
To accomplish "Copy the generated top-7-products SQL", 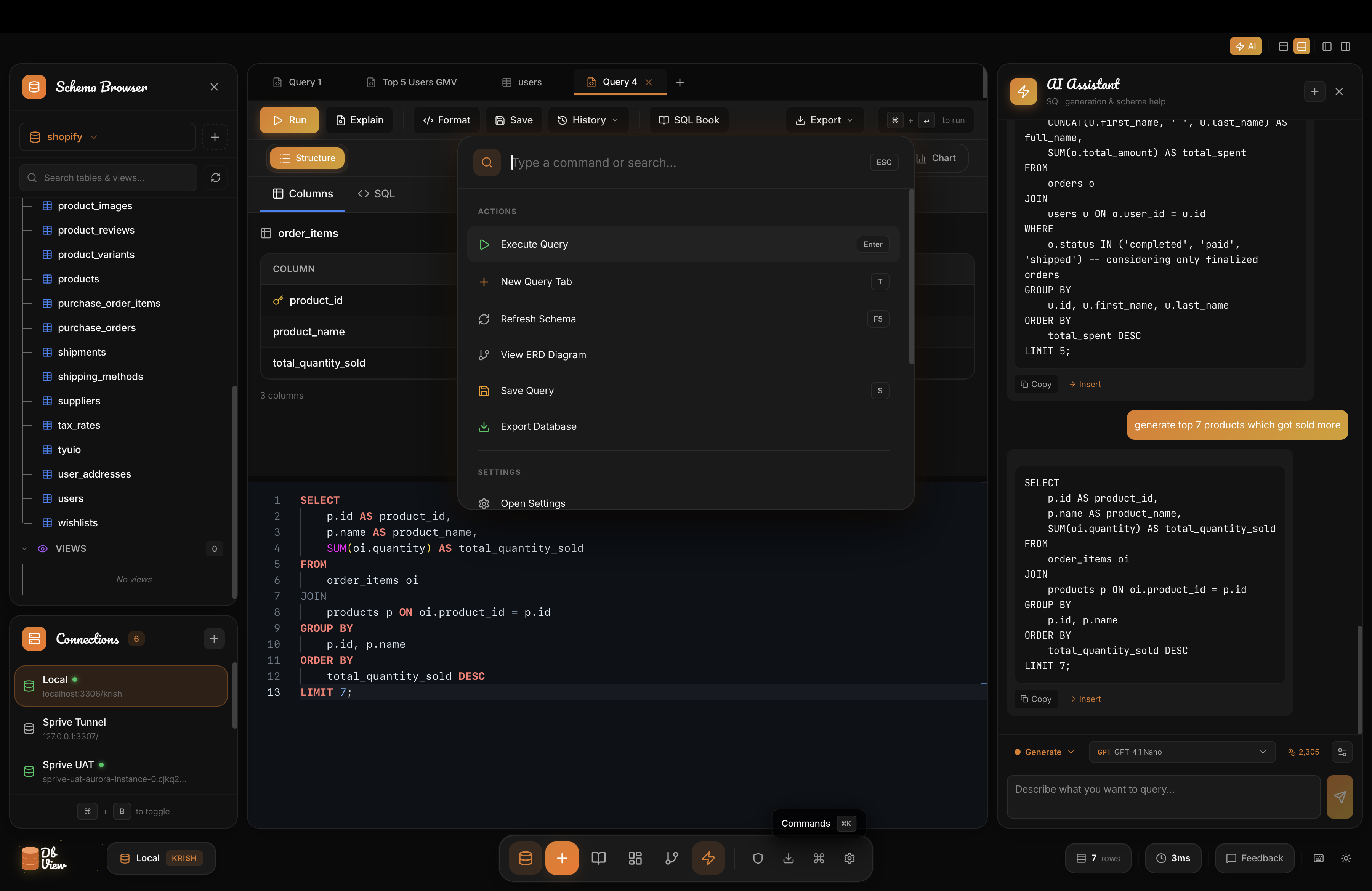I will pyautogui.click(x=1035, y=699).
